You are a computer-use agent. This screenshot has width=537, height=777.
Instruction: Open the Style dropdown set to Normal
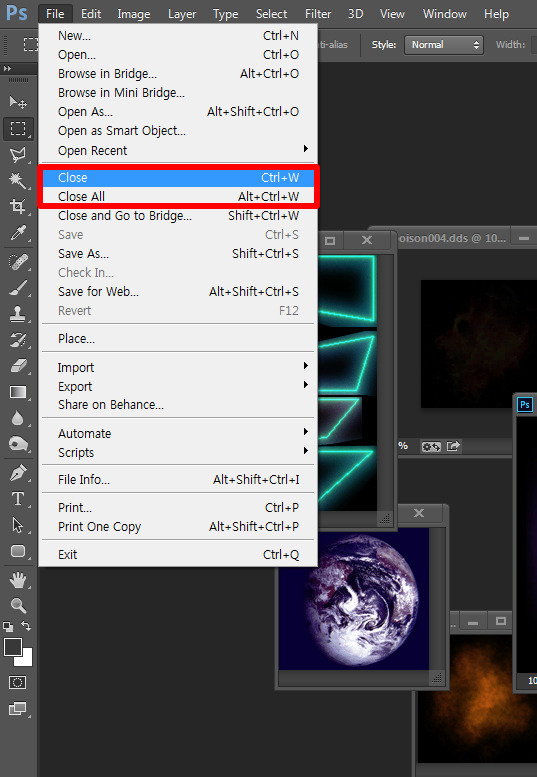click(x=444, y=45)
